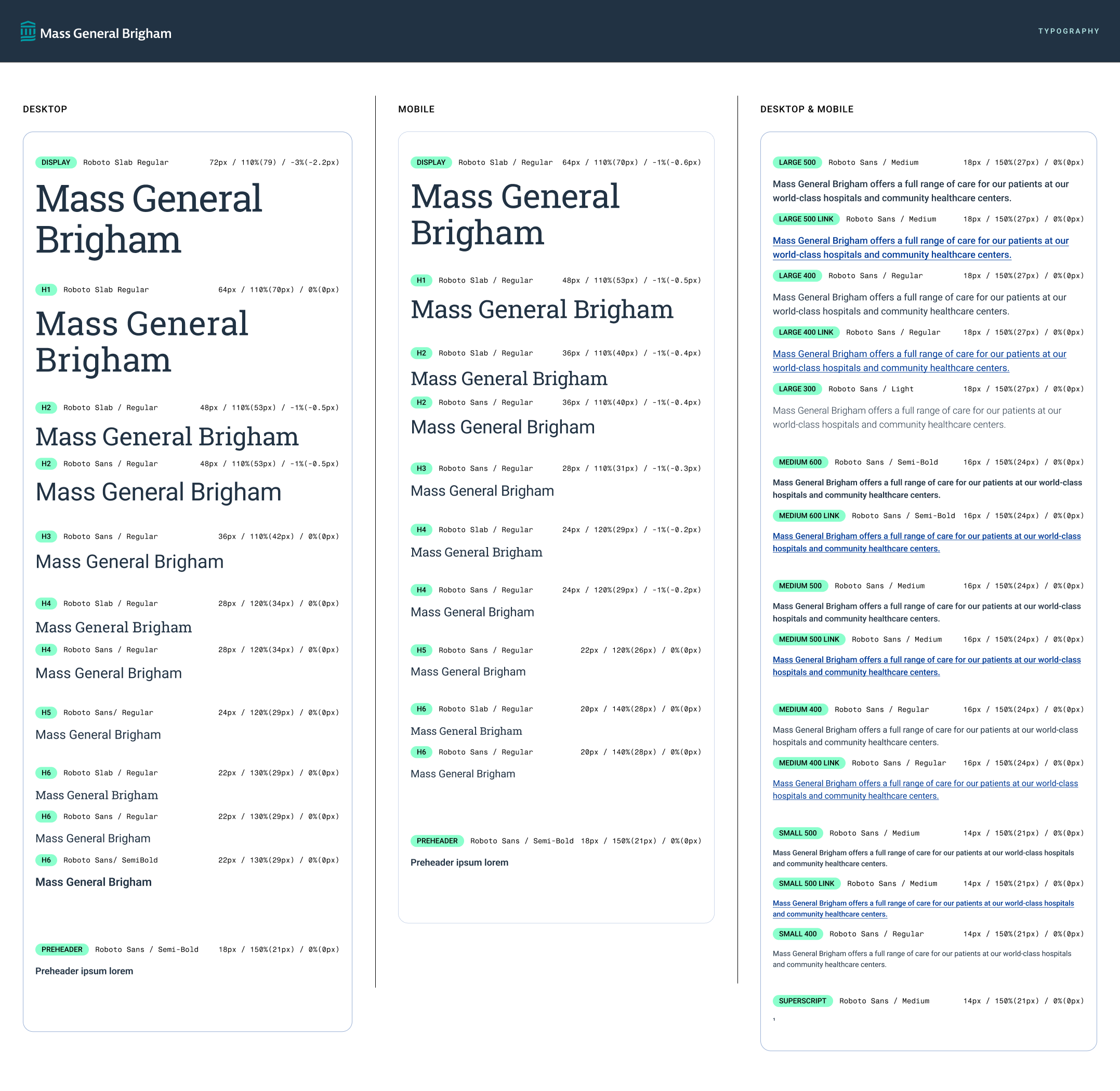Open the Small 500 link sample paragraph
The height and width of the screenshot is (1091, 1120).
click(924, 909)
